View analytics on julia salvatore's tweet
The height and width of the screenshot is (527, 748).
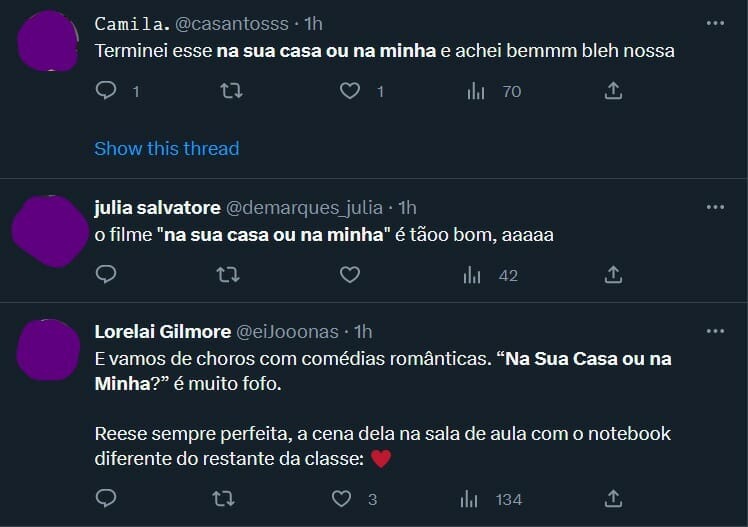pyautogui.click(x=475, y=274)
